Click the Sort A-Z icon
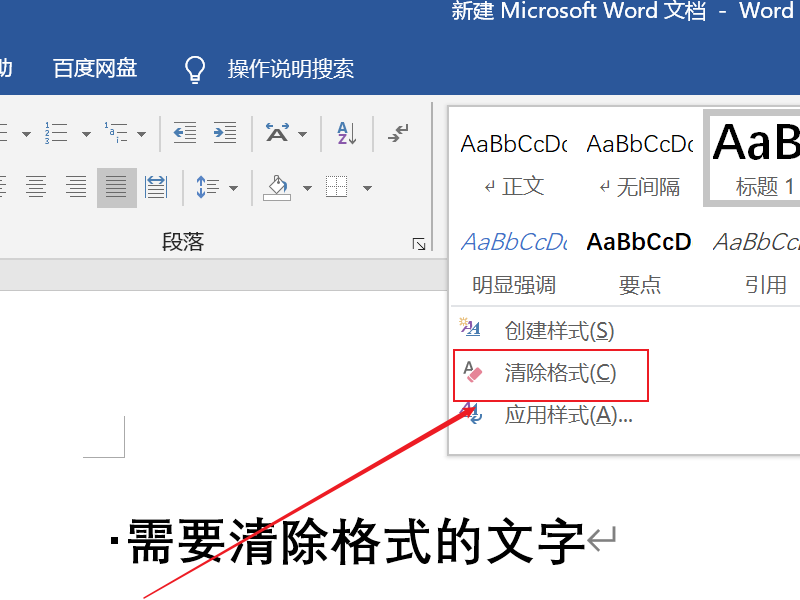800x600 pixels. coord(345,132)
